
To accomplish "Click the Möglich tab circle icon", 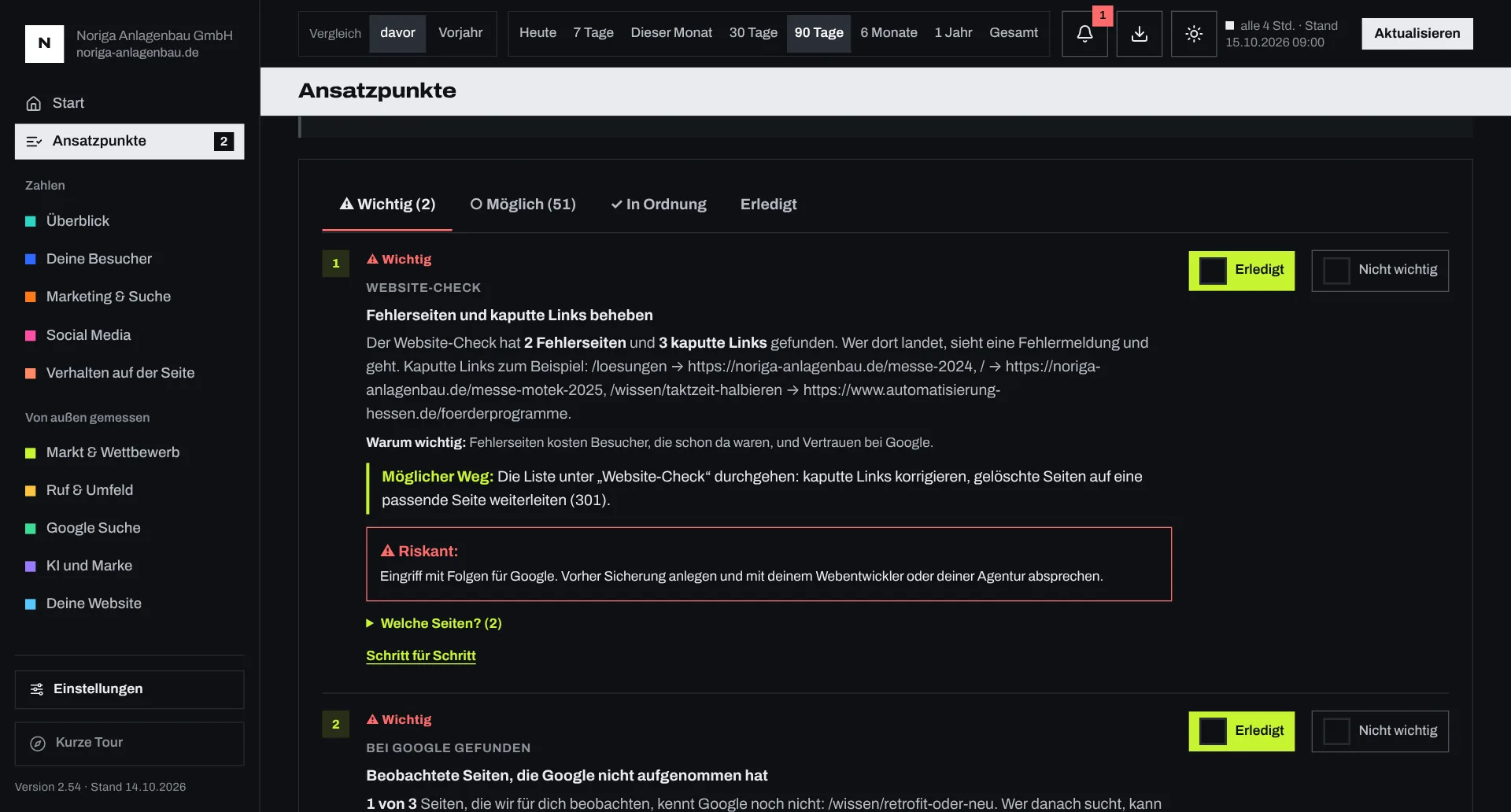I will click(x=476, y=204).
